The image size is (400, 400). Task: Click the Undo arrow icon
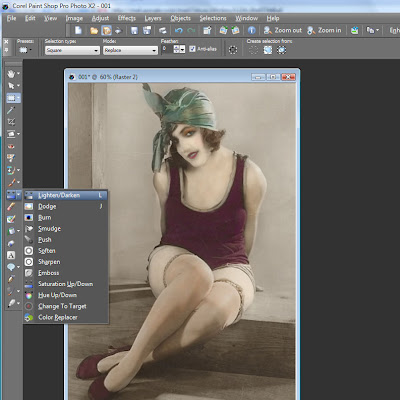coord(179,30)
